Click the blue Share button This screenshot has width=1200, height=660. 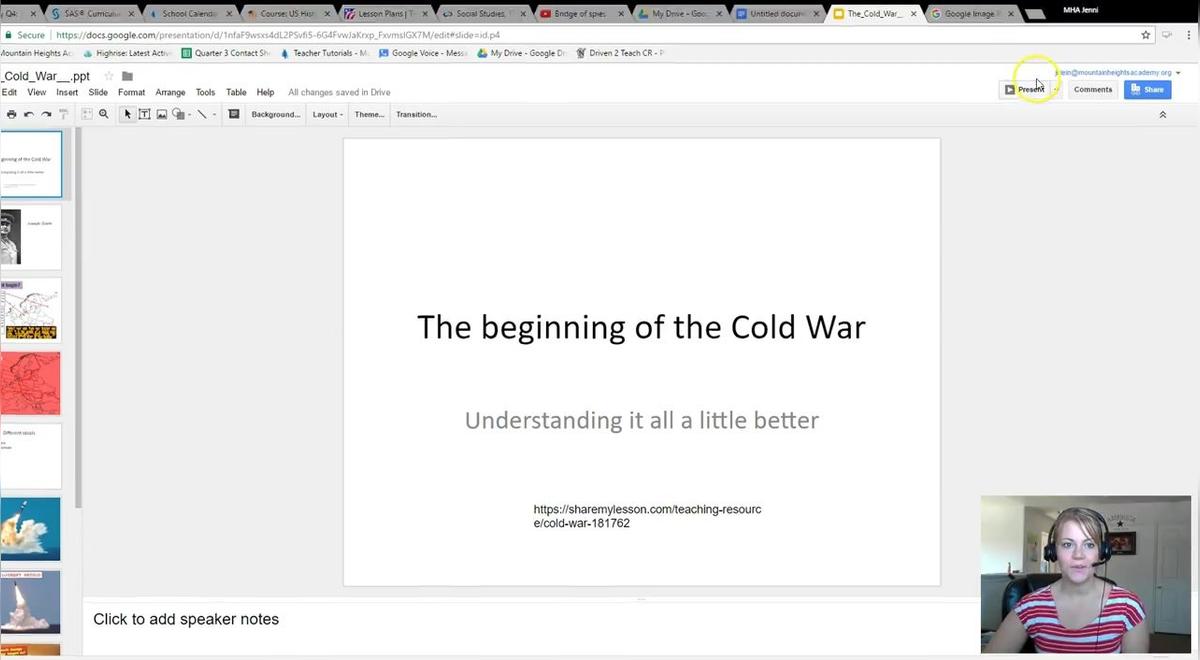(1146, 89)
